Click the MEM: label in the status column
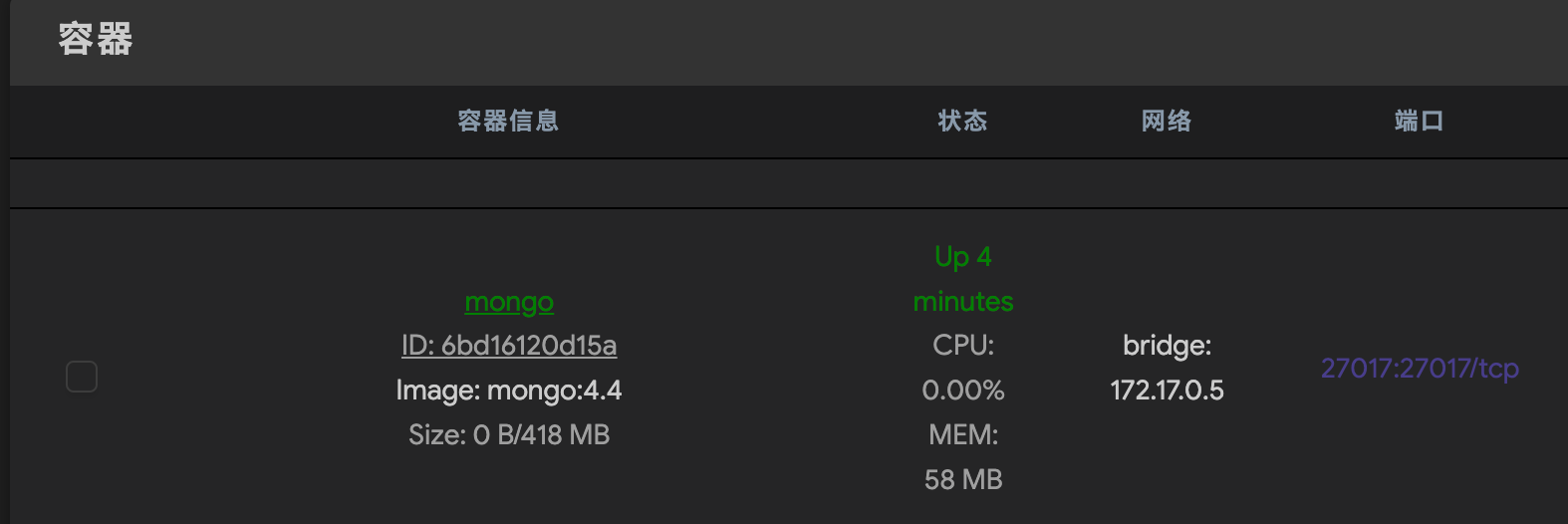The width and height of the screenshot is (1568, 524). 963,435
